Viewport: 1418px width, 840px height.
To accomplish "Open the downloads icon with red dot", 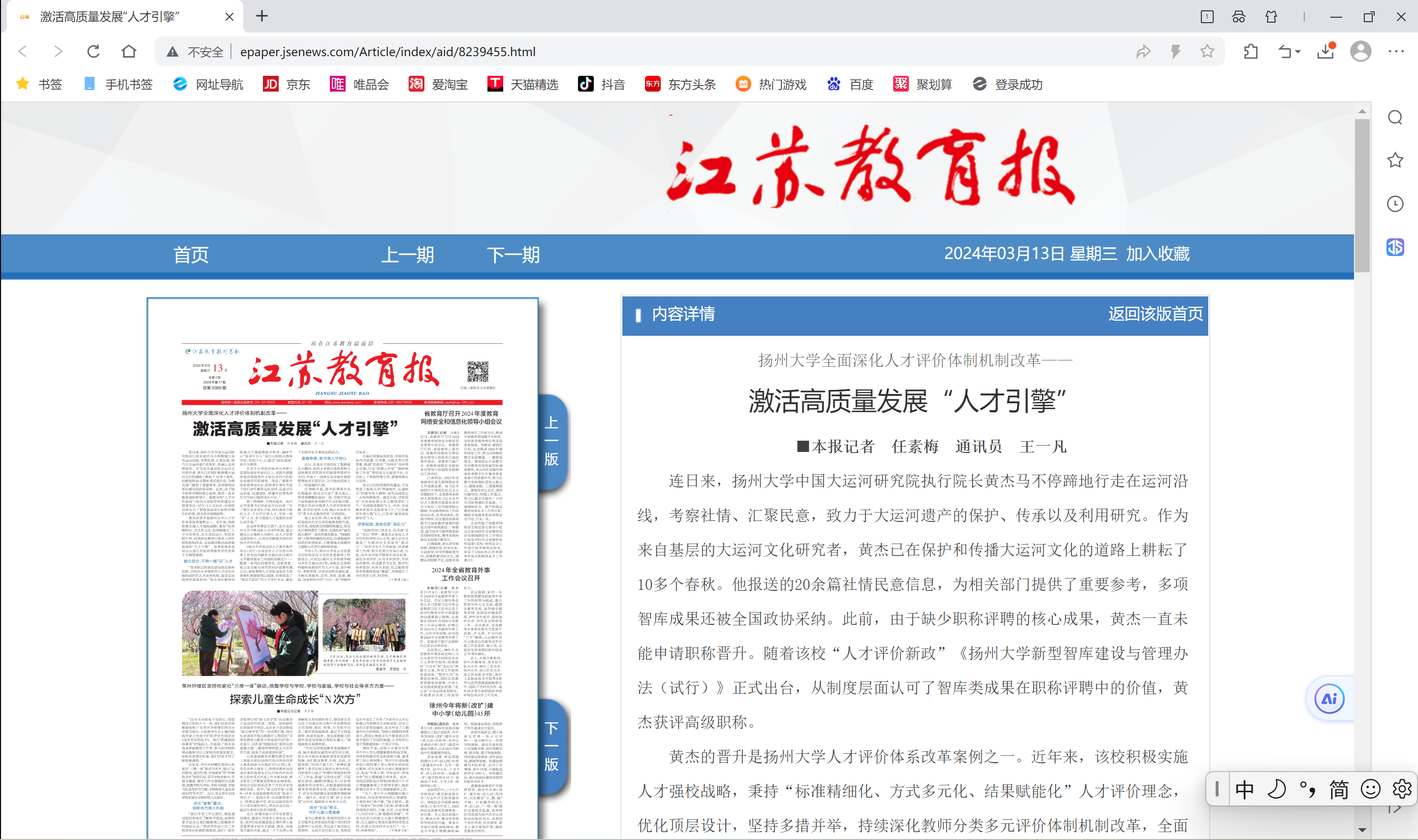I will point(1326,52).
